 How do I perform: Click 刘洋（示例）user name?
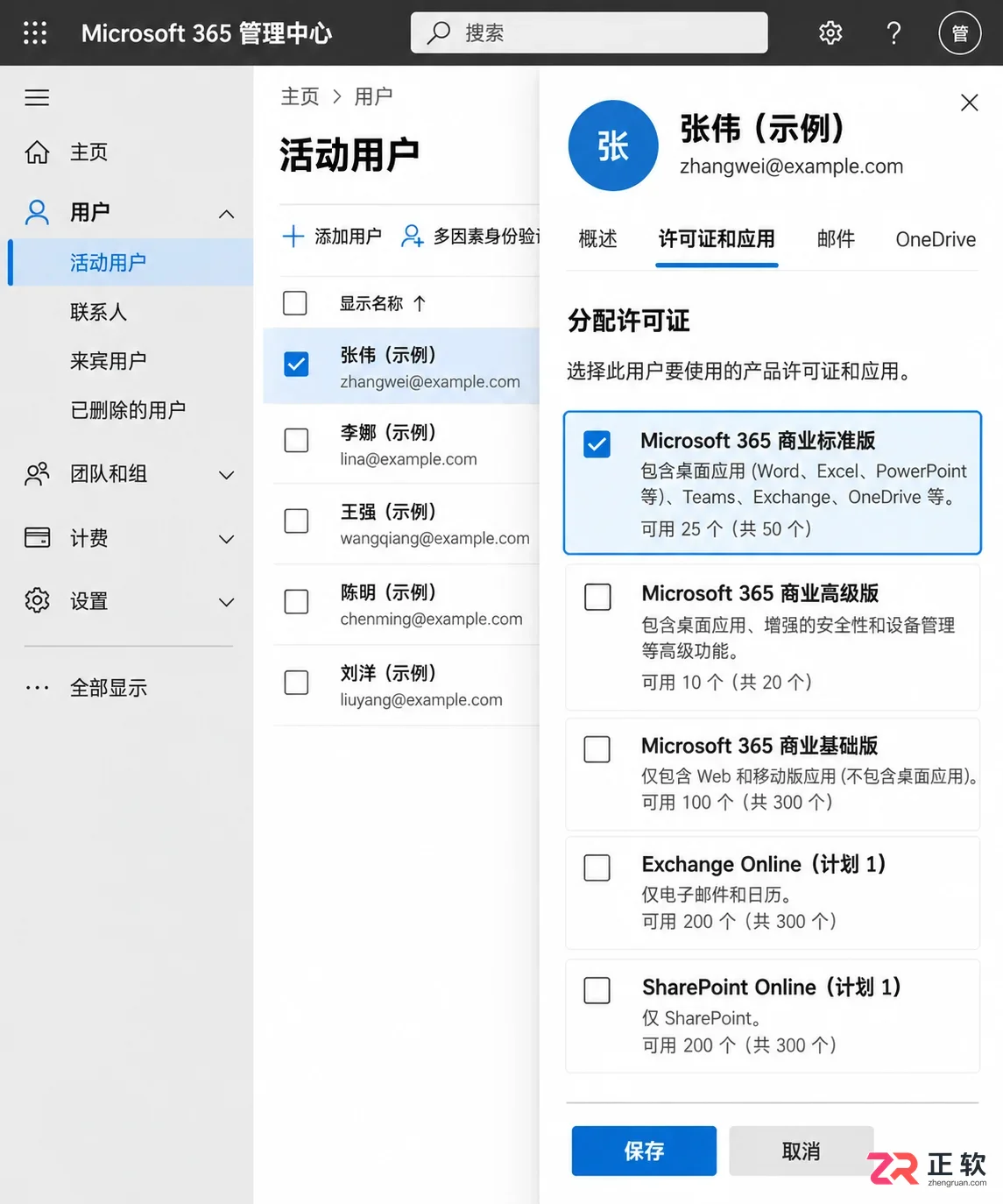pyautogui.click(x=388, y=672)
